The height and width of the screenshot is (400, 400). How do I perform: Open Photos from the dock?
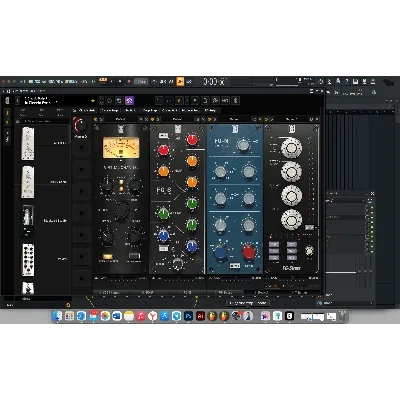[x=105, y=316]
